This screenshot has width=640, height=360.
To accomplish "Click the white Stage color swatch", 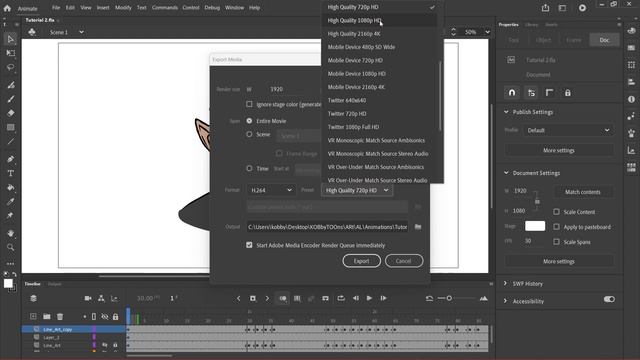I will point(535,226).
